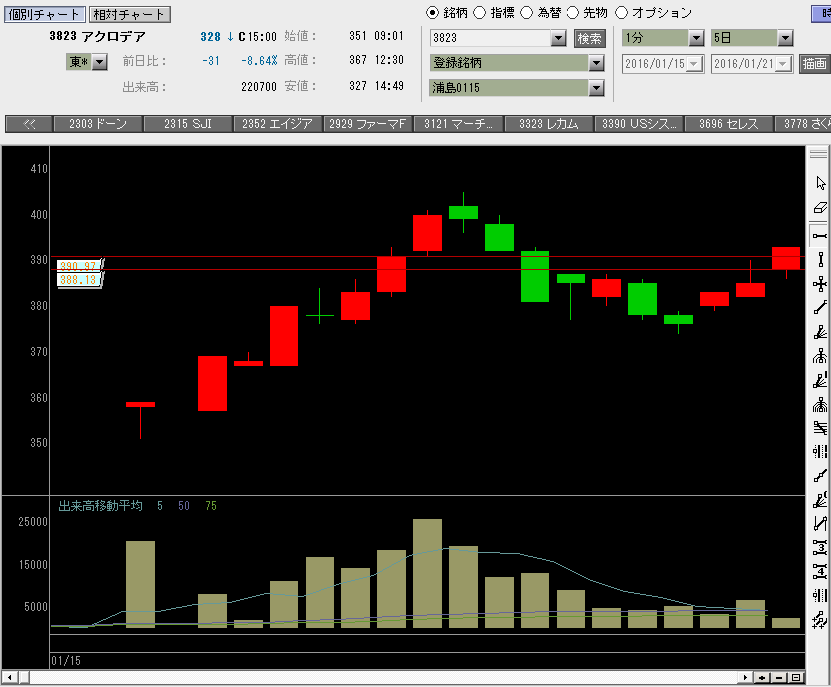This screenshot has width=831, height=687.
Task: Click the 388.13 horizontal line price label
Action: coord(78,279)
